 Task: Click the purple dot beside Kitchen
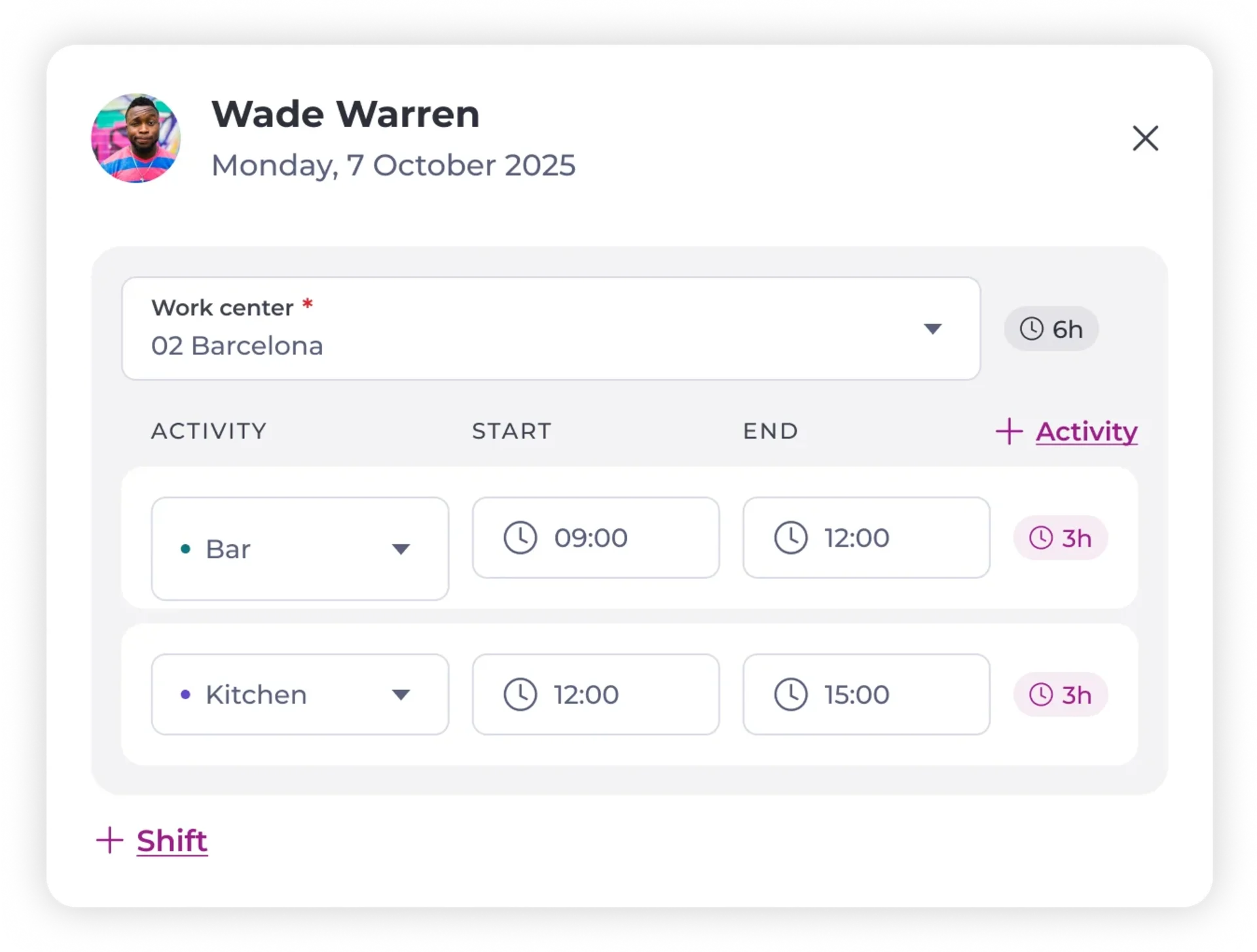(x=185, y=694)
